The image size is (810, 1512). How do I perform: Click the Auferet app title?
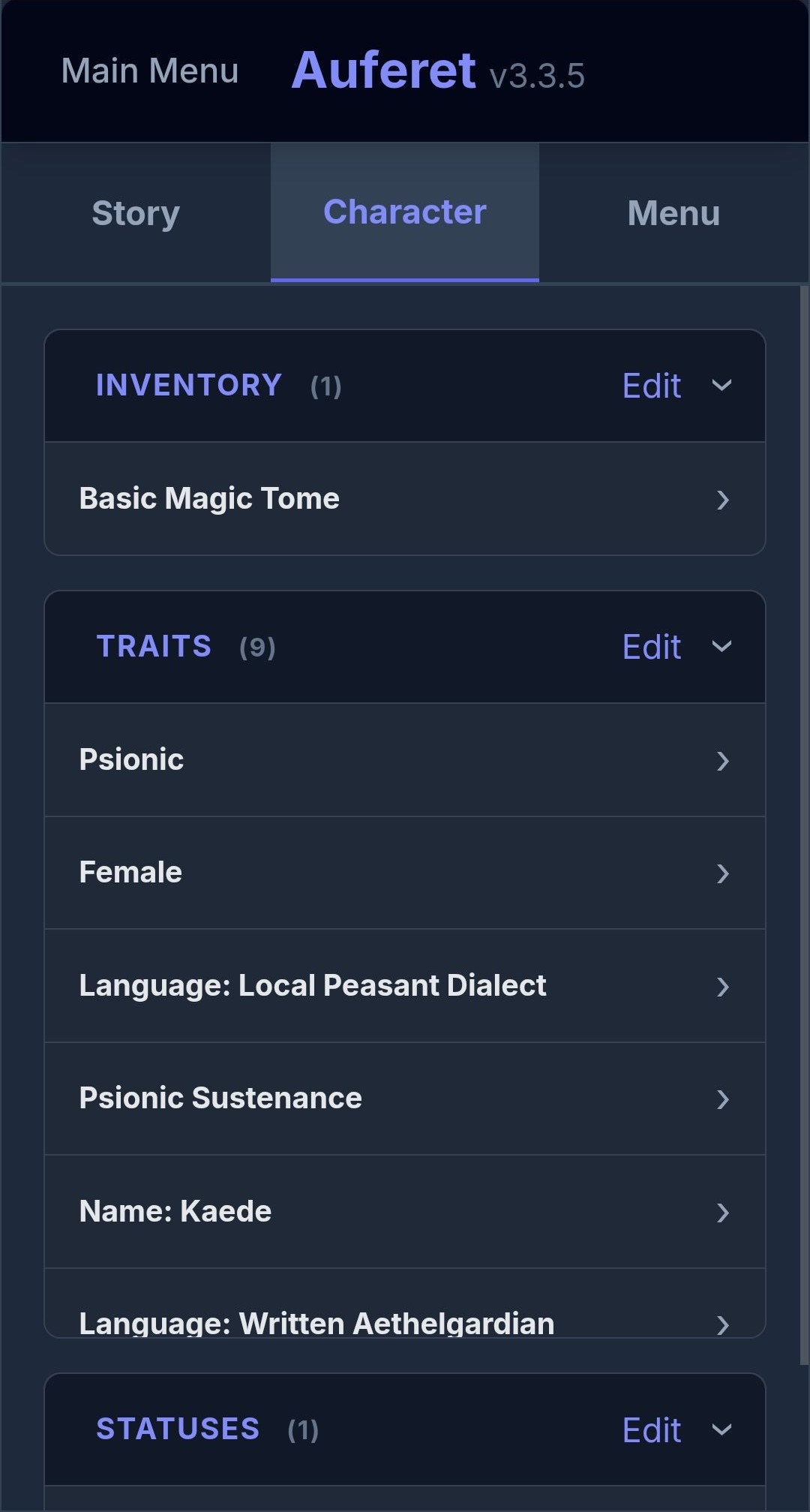[x=383, y=71]
